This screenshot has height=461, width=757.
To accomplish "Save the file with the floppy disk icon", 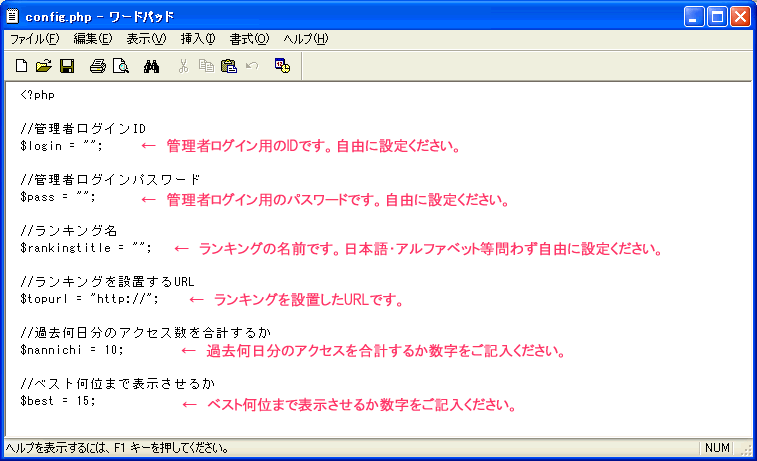I will tap(67, 66).
